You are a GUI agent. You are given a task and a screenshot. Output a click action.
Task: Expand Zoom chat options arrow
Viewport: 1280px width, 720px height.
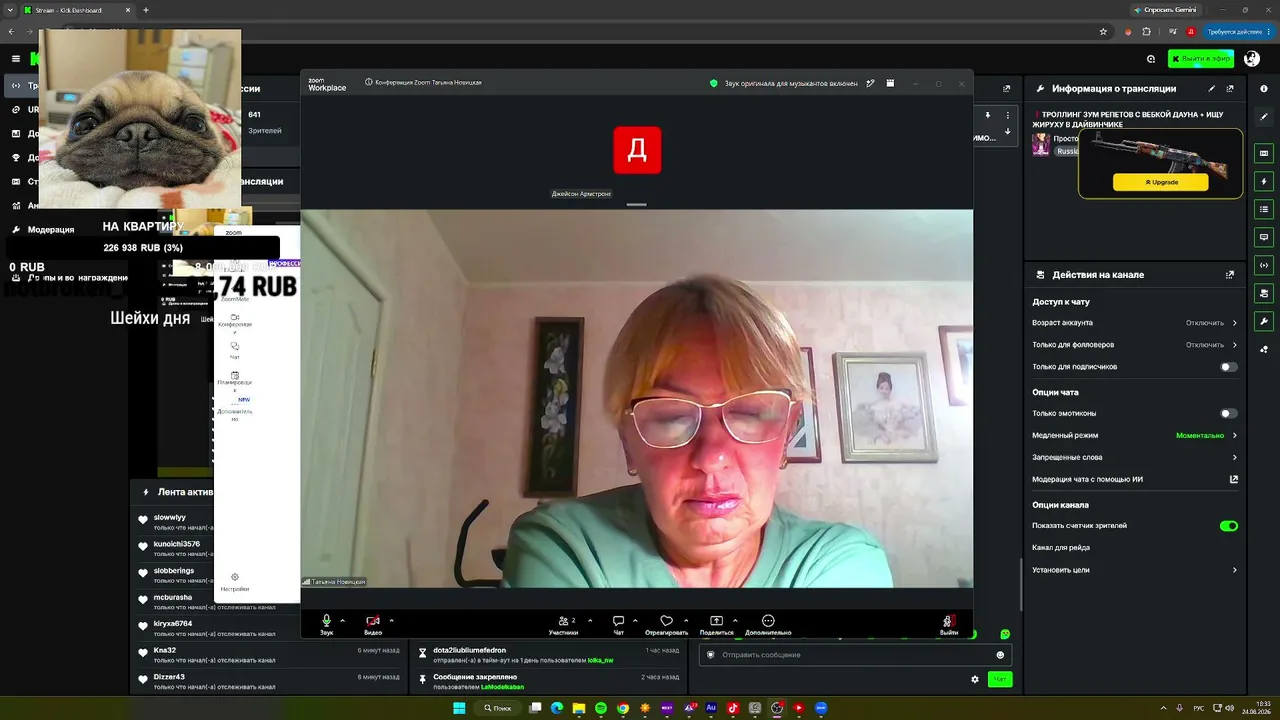(x=635, y=620)
